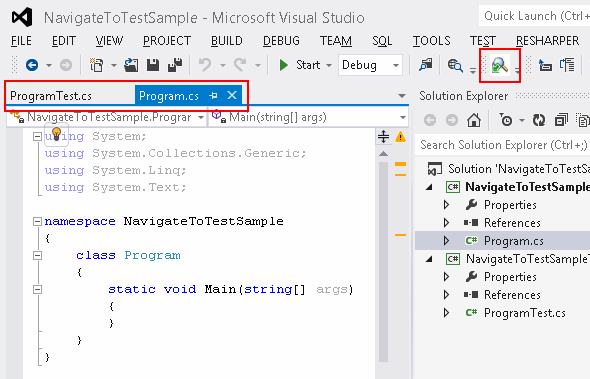Click the Start debugging button

[300, 65]
